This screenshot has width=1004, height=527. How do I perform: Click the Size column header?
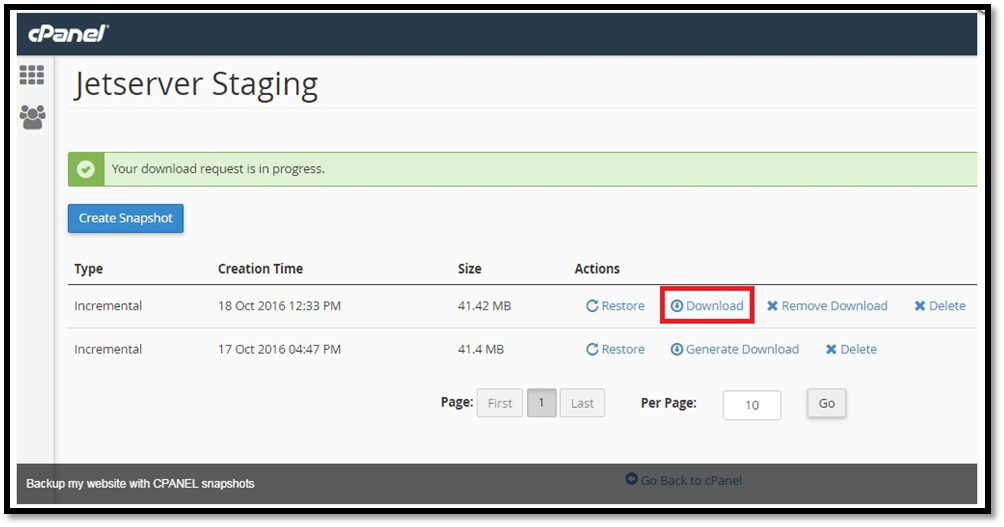(469, 269)
